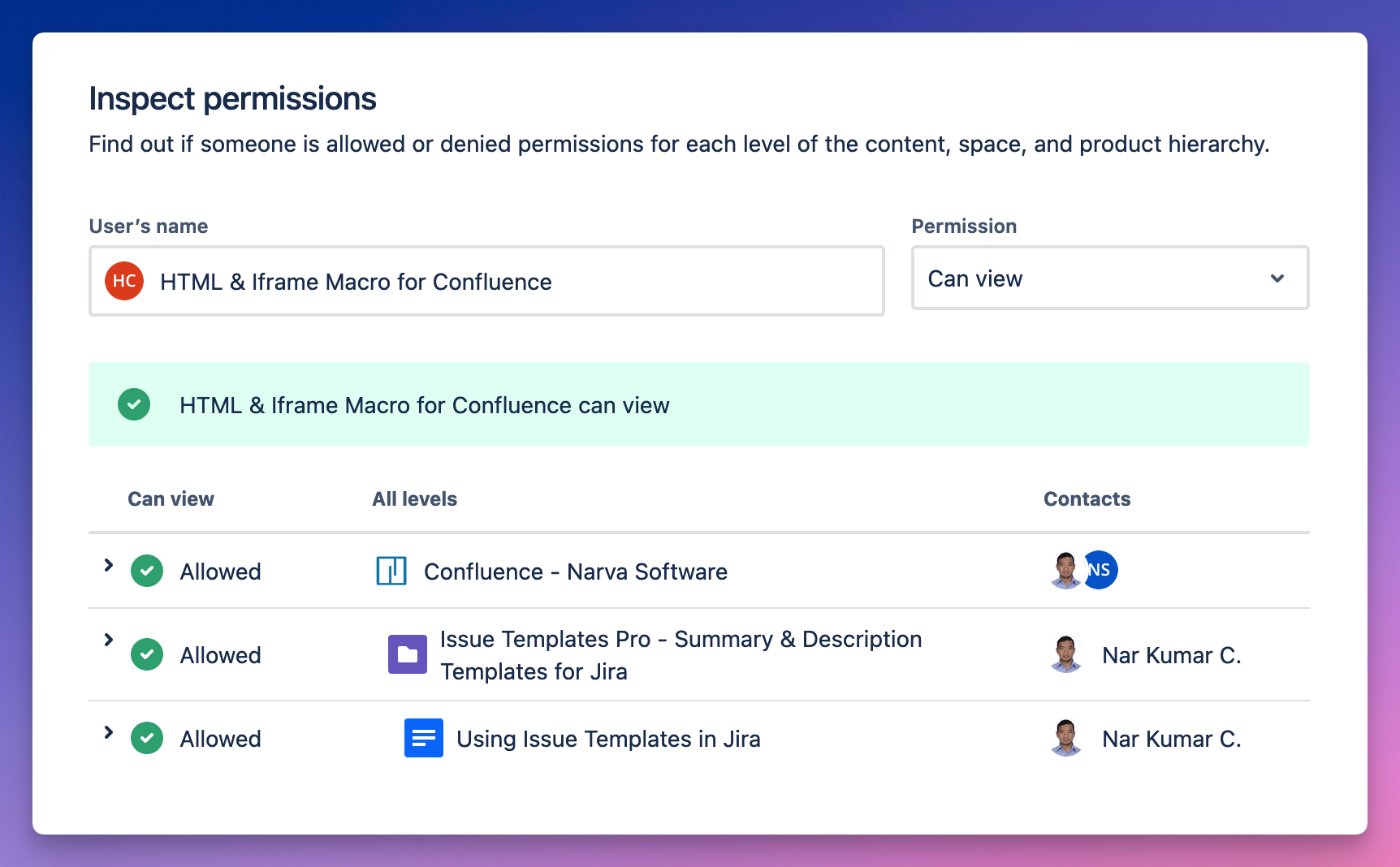
Task: Open the Permission dropdown set to Can view
Action: [1109, 278]
